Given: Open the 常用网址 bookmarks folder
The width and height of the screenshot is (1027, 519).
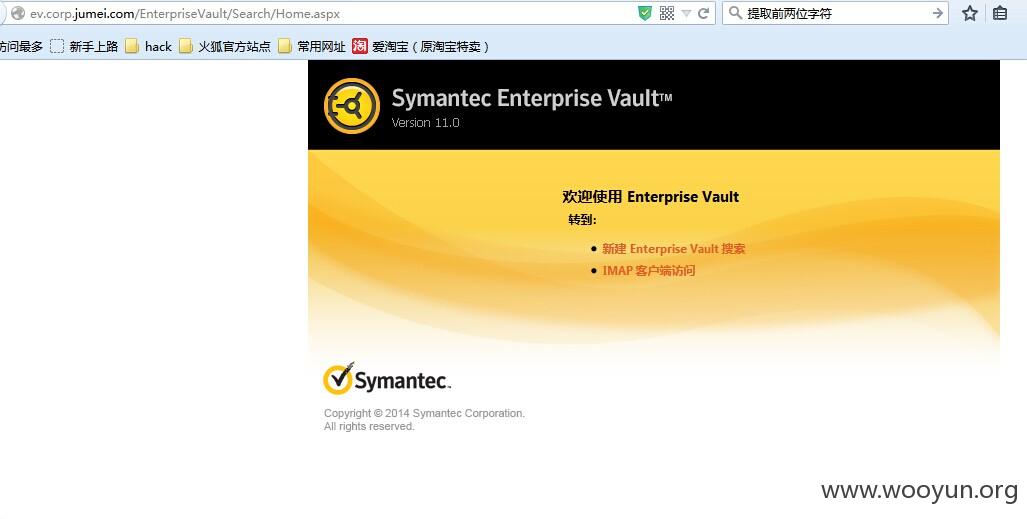Looking at the screenshot, I should point(312,47).
